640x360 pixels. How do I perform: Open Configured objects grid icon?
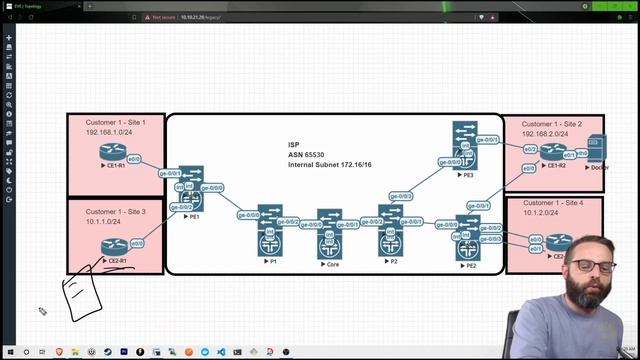pos(9,86)
